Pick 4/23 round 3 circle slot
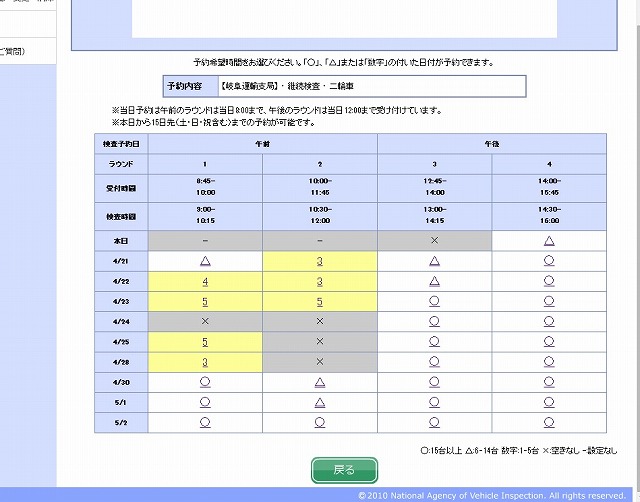Image resolution: width=640 pixels, height=502 pixels. coord(435,301)
